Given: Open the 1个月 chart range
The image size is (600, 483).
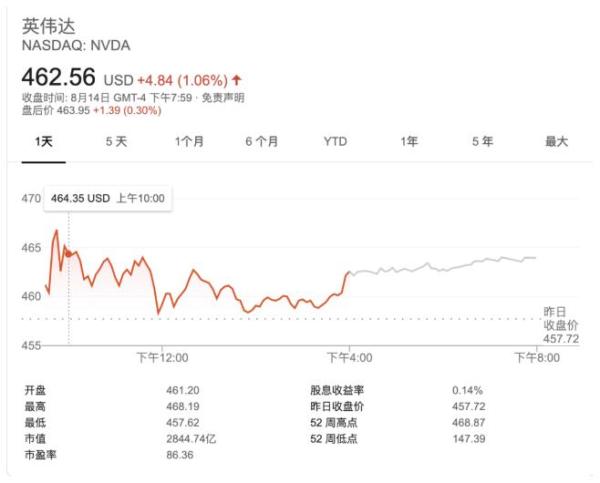Looking at the screenshot, I should click(x=189, y=142).
